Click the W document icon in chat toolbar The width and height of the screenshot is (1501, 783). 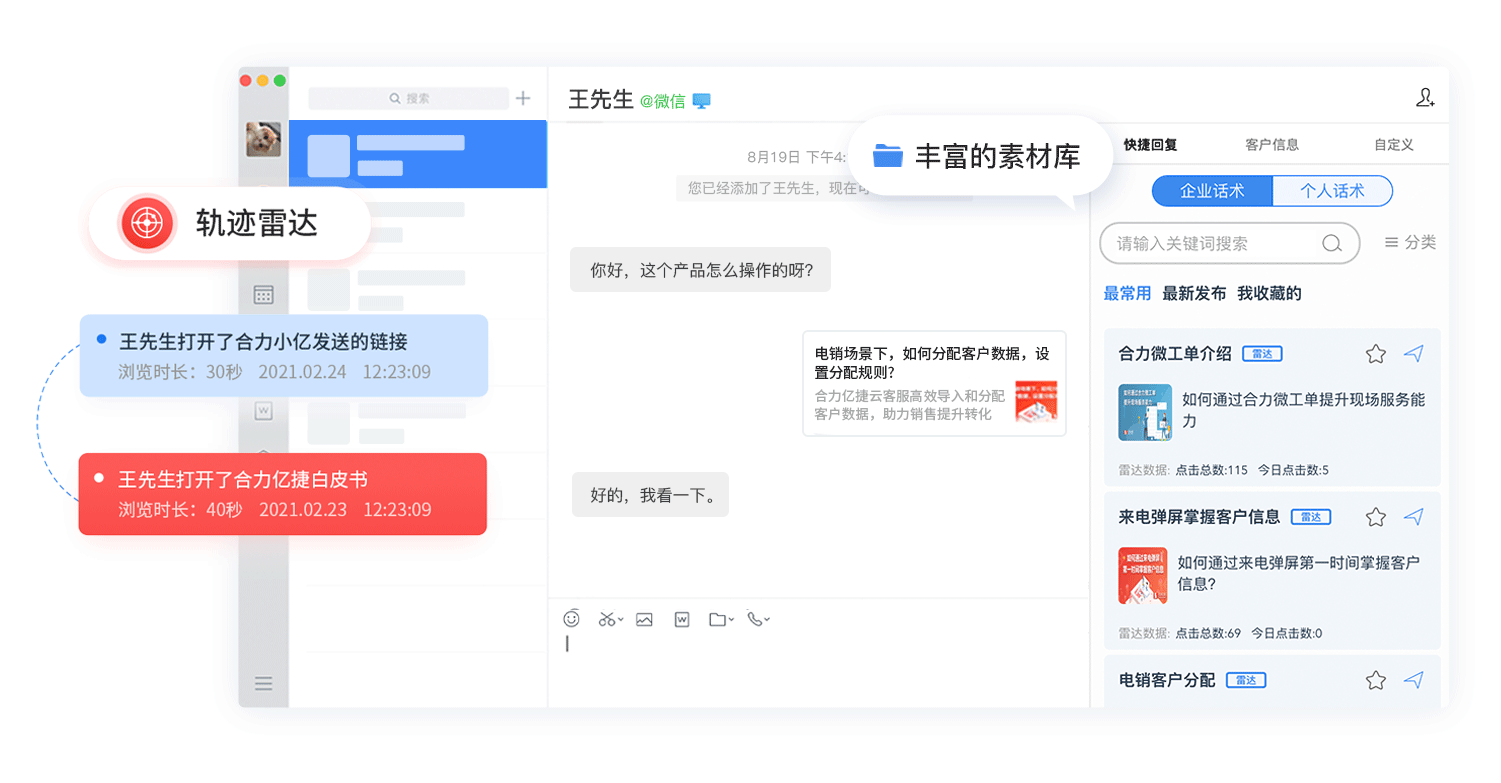tap(682, 619)
